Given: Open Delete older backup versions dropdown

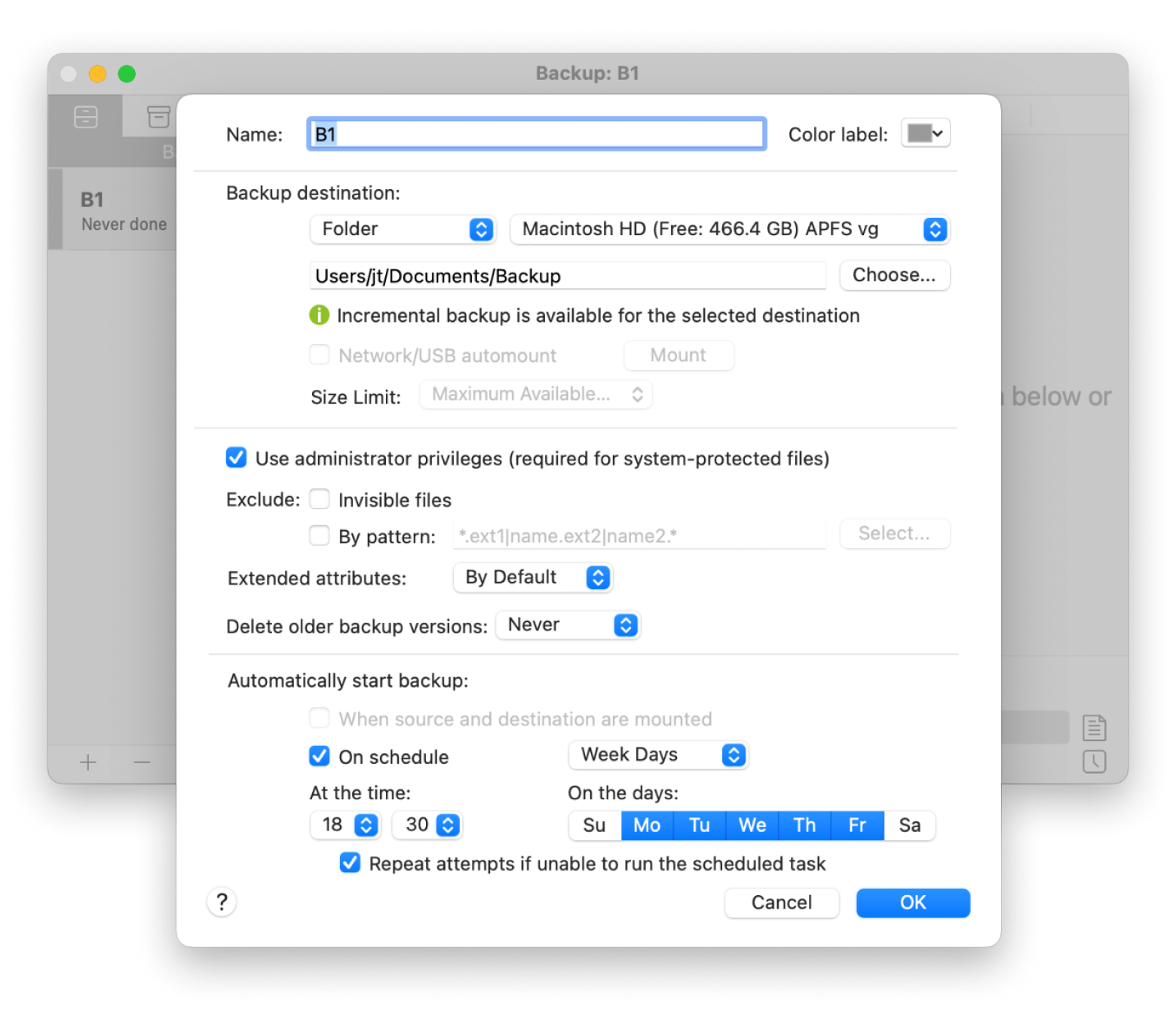Looking at the screenshot, I should 568,625.
